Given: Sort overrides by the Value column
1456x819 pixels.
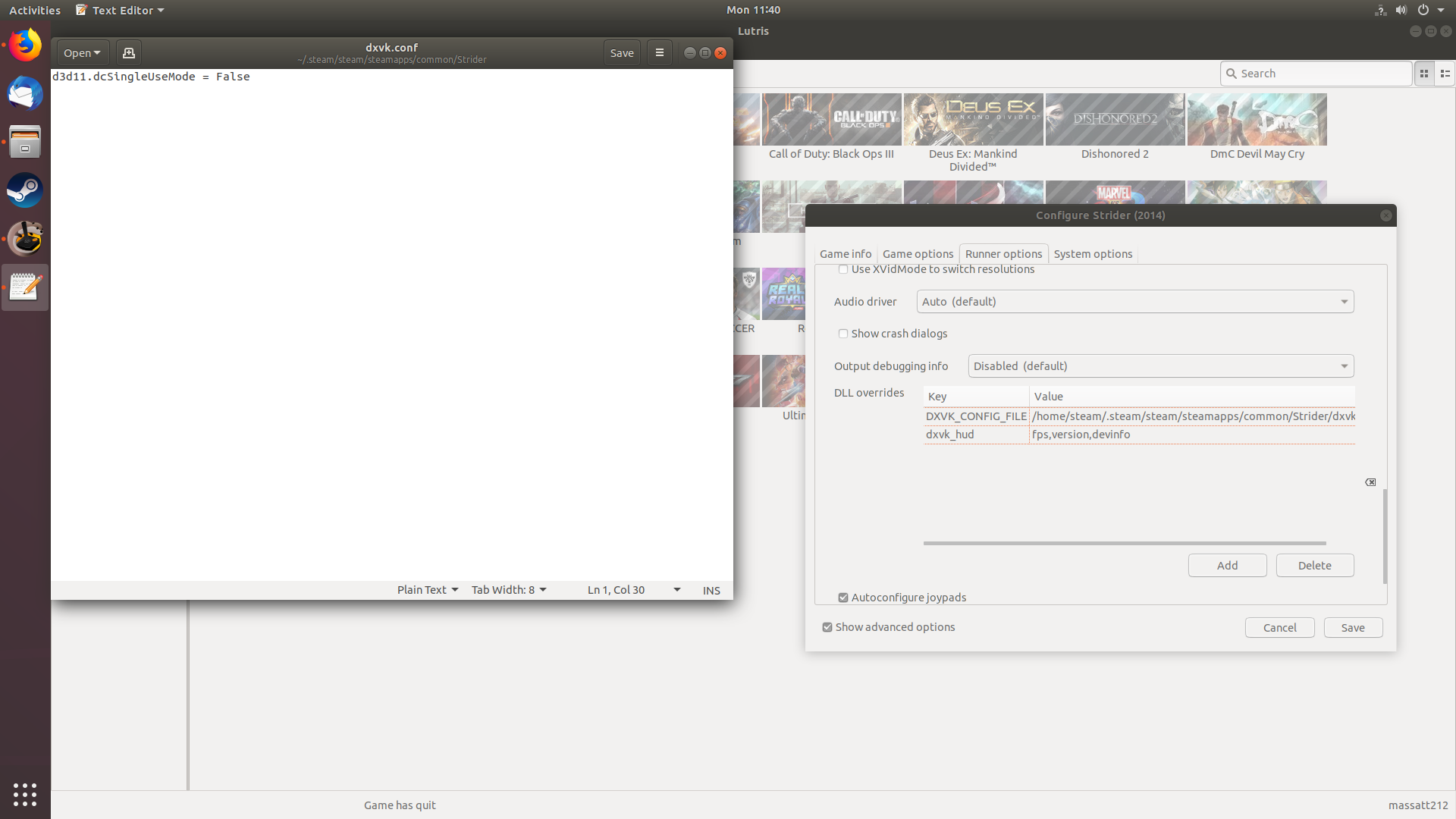Looking at the screenshot, I should click(1192, 397).
